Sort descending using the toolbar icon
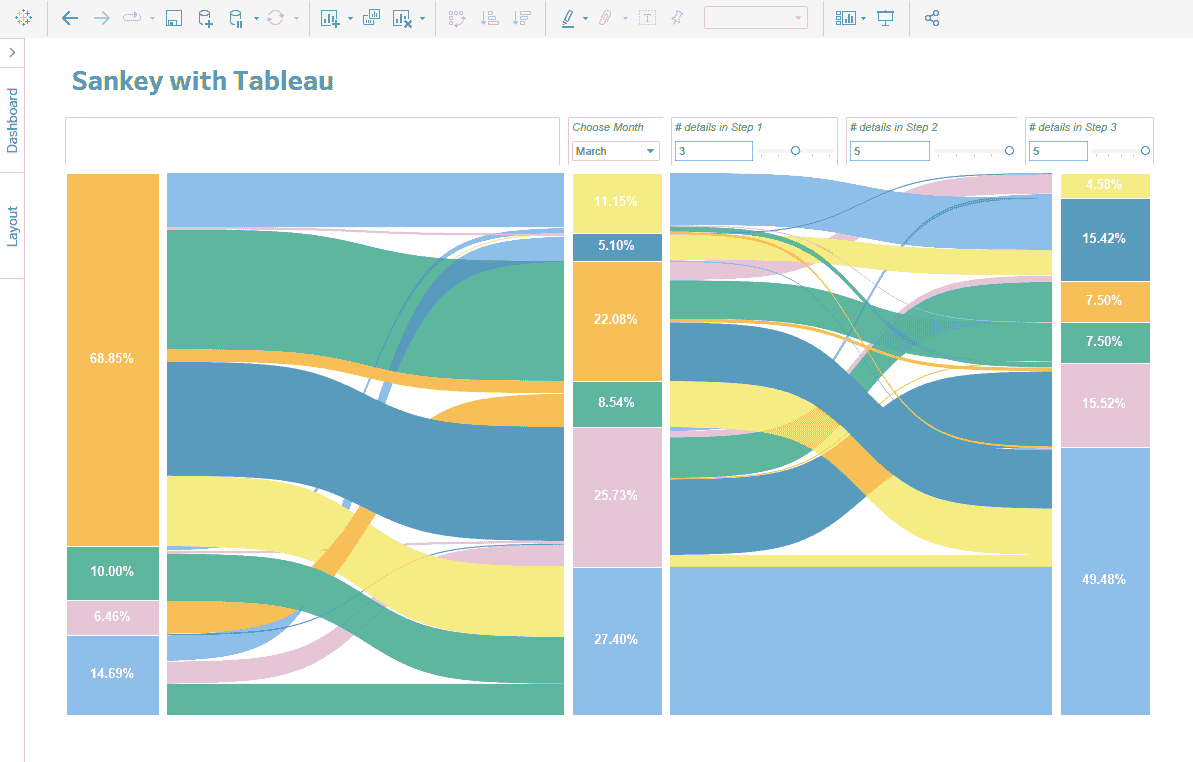Screen dimensions: 1193x762 [x=522, y=18]
